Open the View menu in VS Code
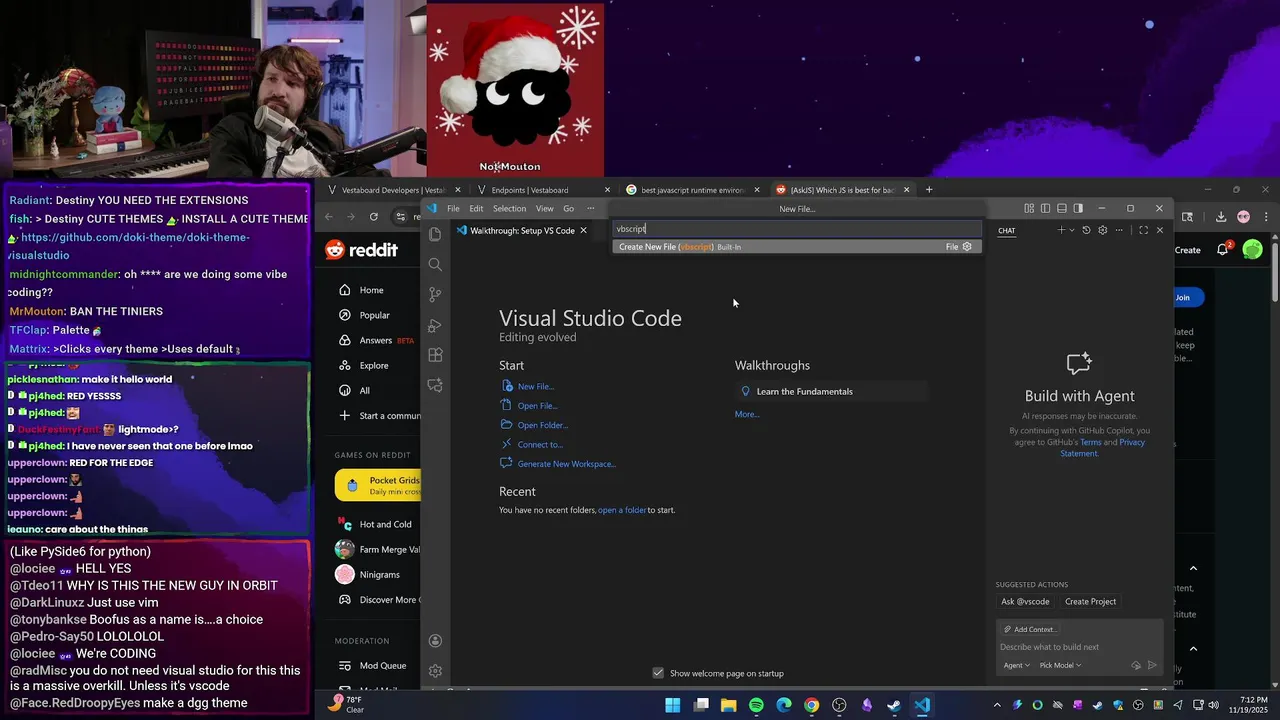This screenshot has width=1280, height=720. (x=545, y=208)
